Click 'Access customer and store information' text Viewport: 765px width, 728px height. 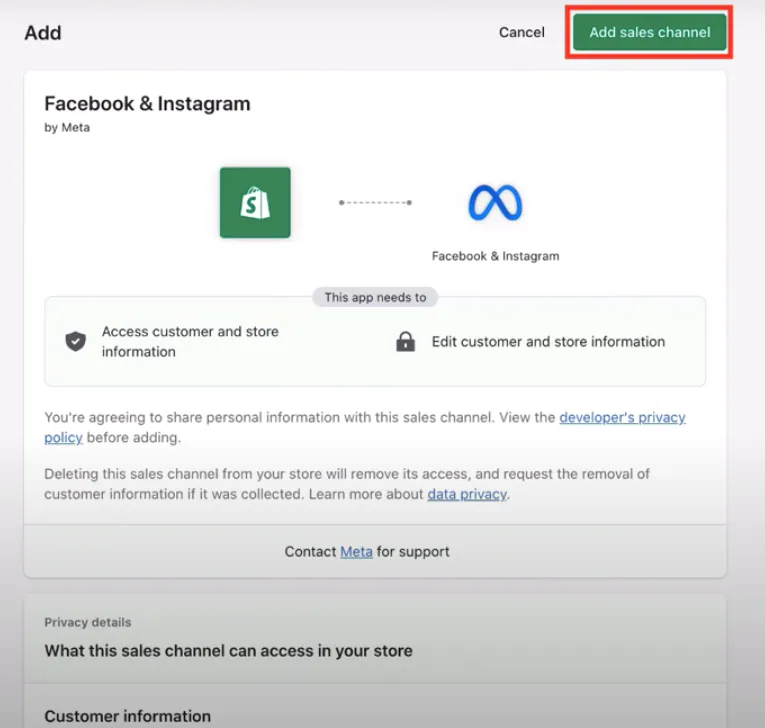tap(190, 342)
